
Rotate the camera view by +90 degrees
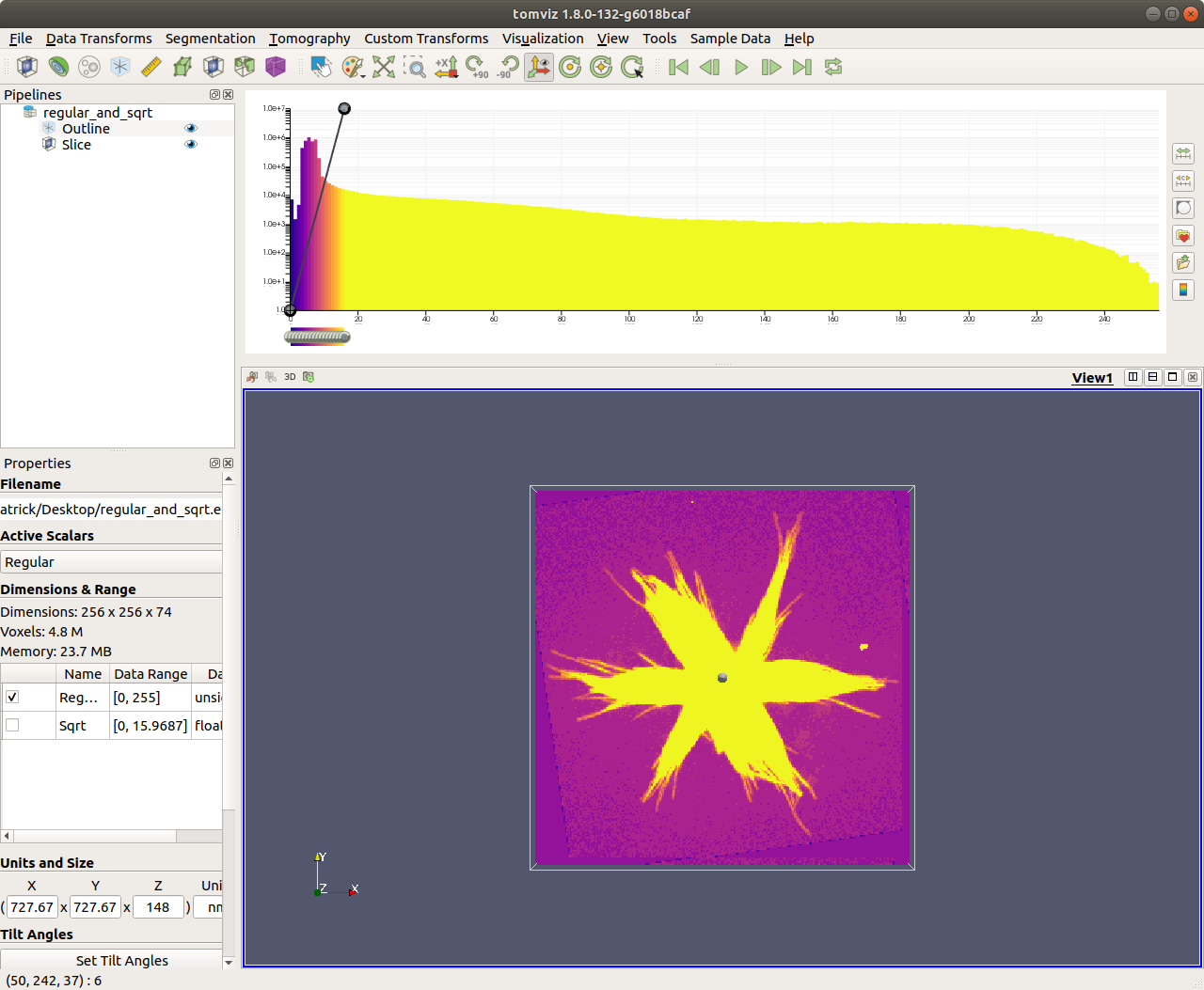pyautogui.click(x=476, y=67)
